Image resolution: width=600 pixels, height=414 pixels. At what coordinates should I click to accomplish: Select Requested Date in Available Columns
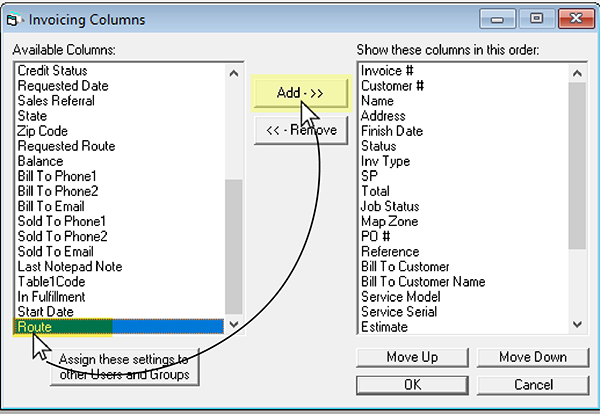coord(120,86)
